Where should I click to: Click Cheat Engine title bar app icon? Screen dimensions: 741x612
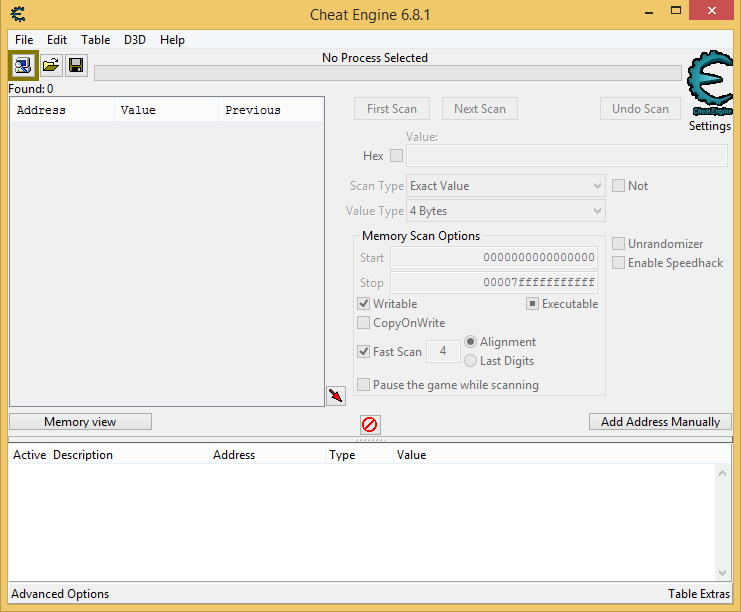(18, 14)
